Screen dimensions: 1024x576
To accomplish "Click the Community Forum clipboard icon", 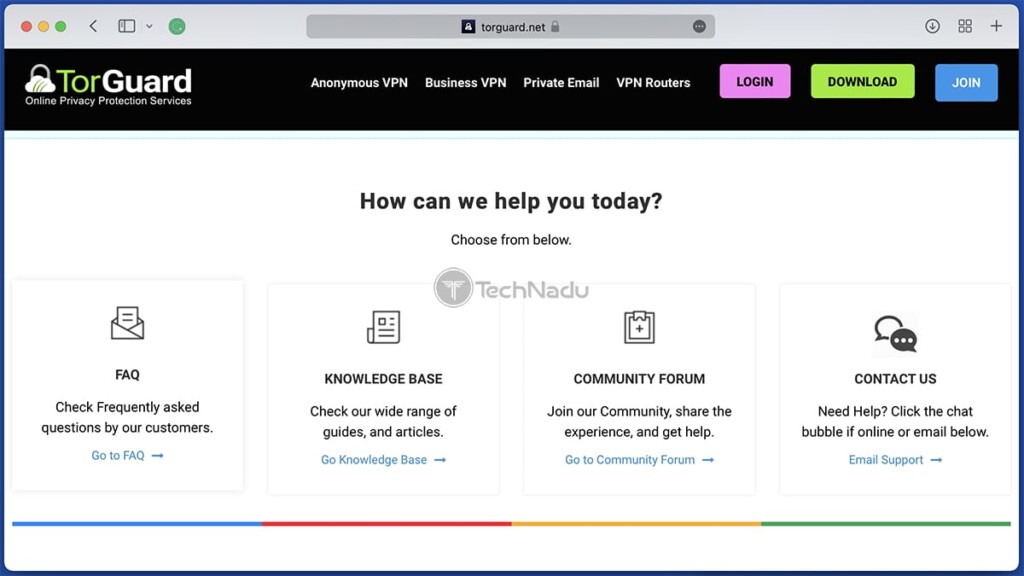I will tap(639, 327).
